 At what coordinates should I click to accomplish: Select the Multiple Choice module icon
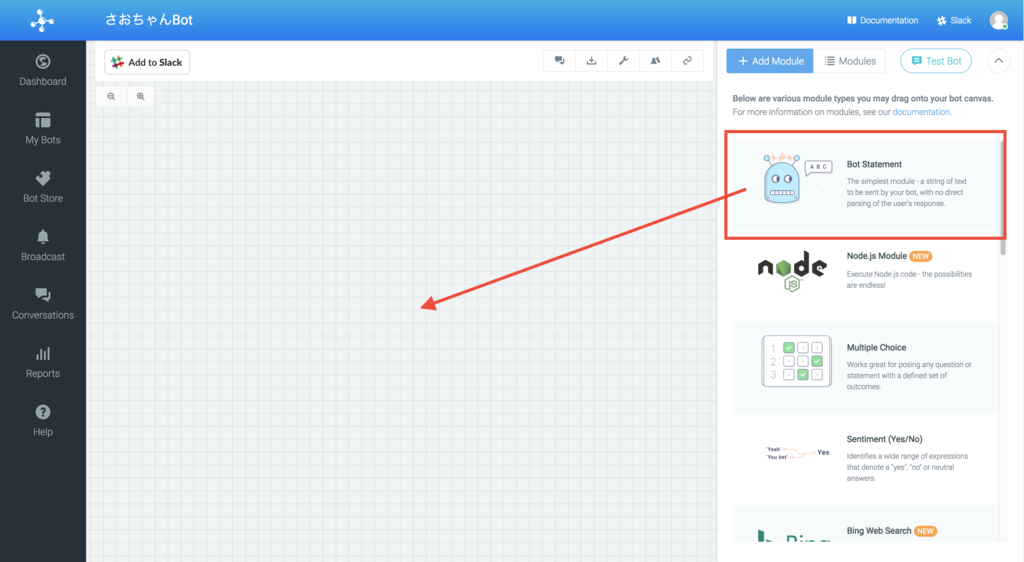[x=796, y=361]
